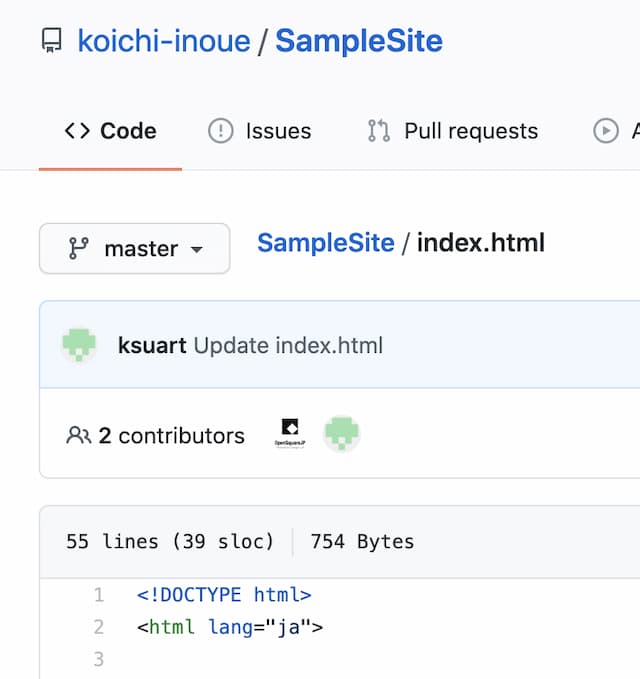Click the angle-brackets icon in the Code tab

pyautogui.click(x=77, y=131)
